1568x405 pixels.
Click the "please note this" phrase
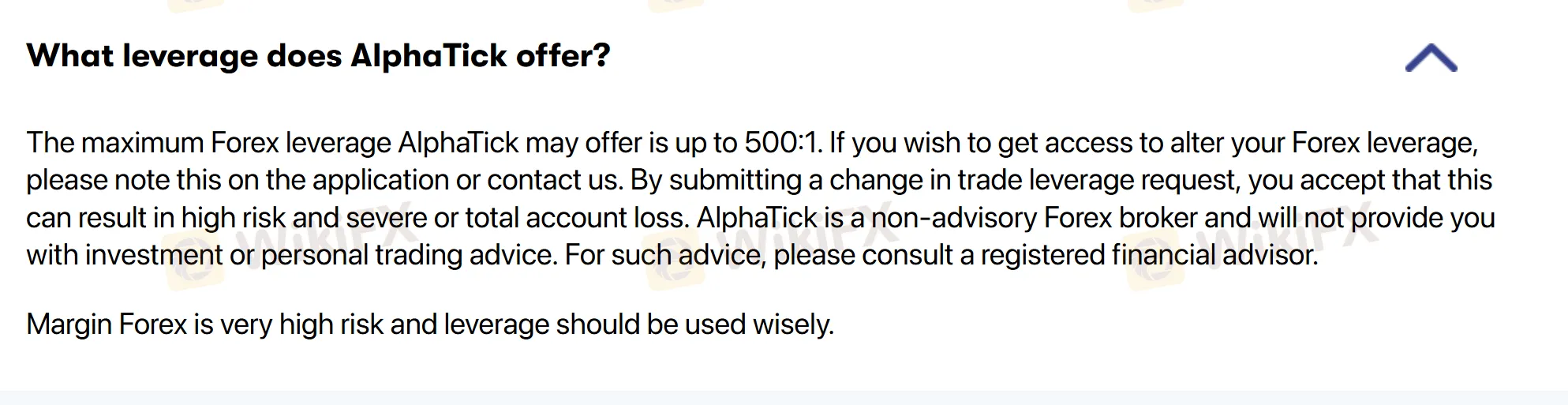(x=124, y=180)
